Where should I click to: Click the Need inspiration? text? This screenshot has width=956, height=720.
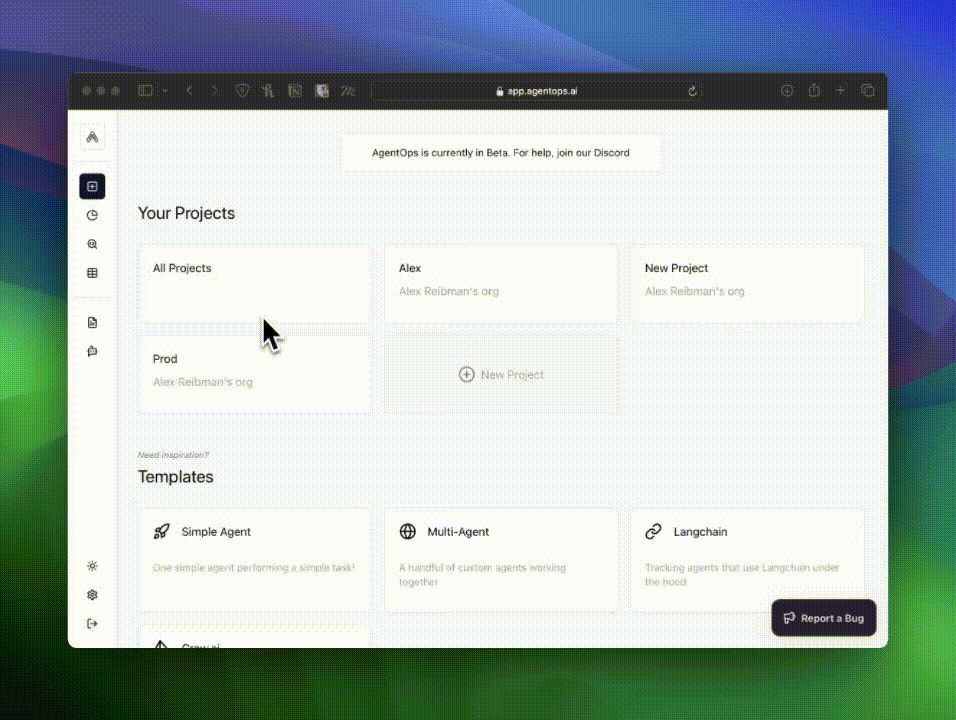[x=173, y=455]
